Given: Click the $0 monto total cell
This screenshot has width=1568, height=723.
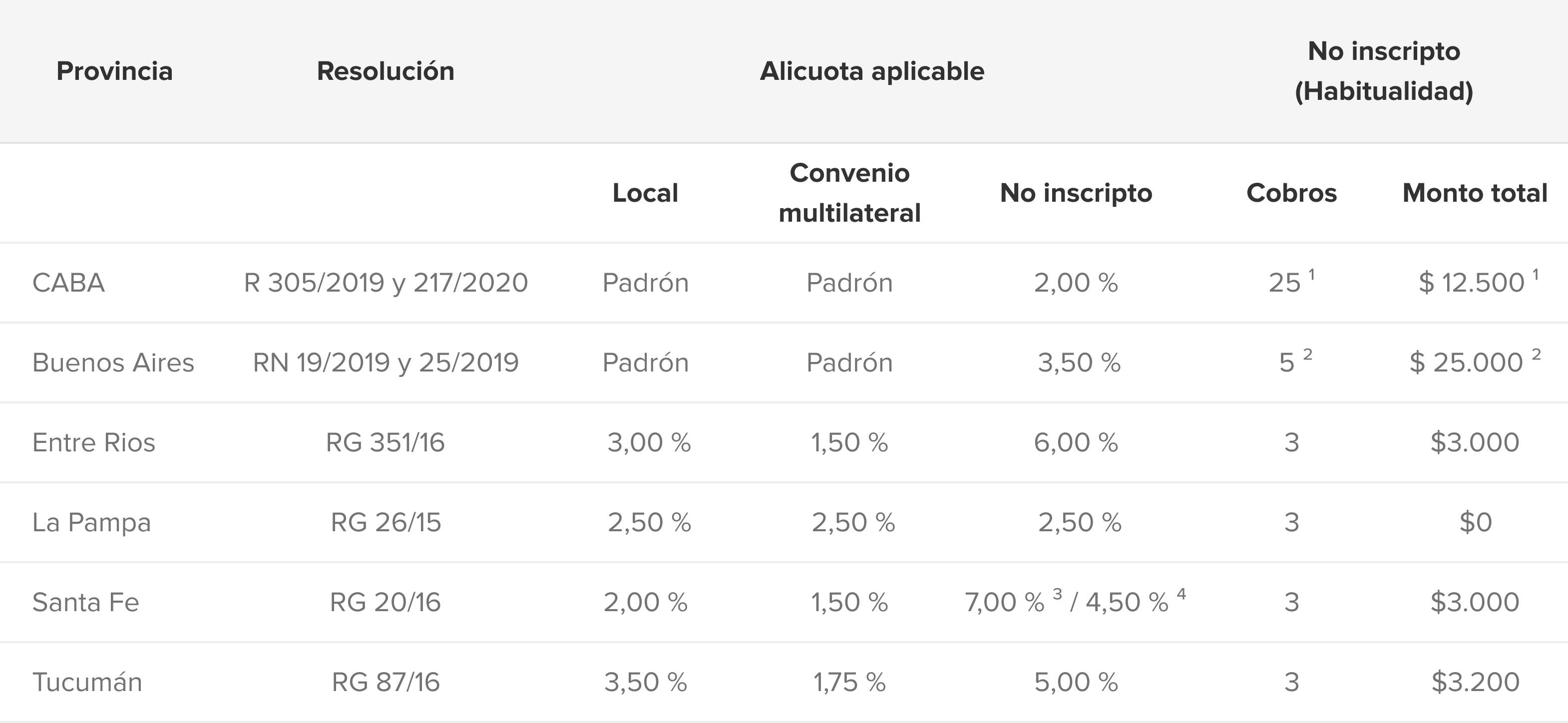Looking at the screenshot, I should click(1475, 522).
